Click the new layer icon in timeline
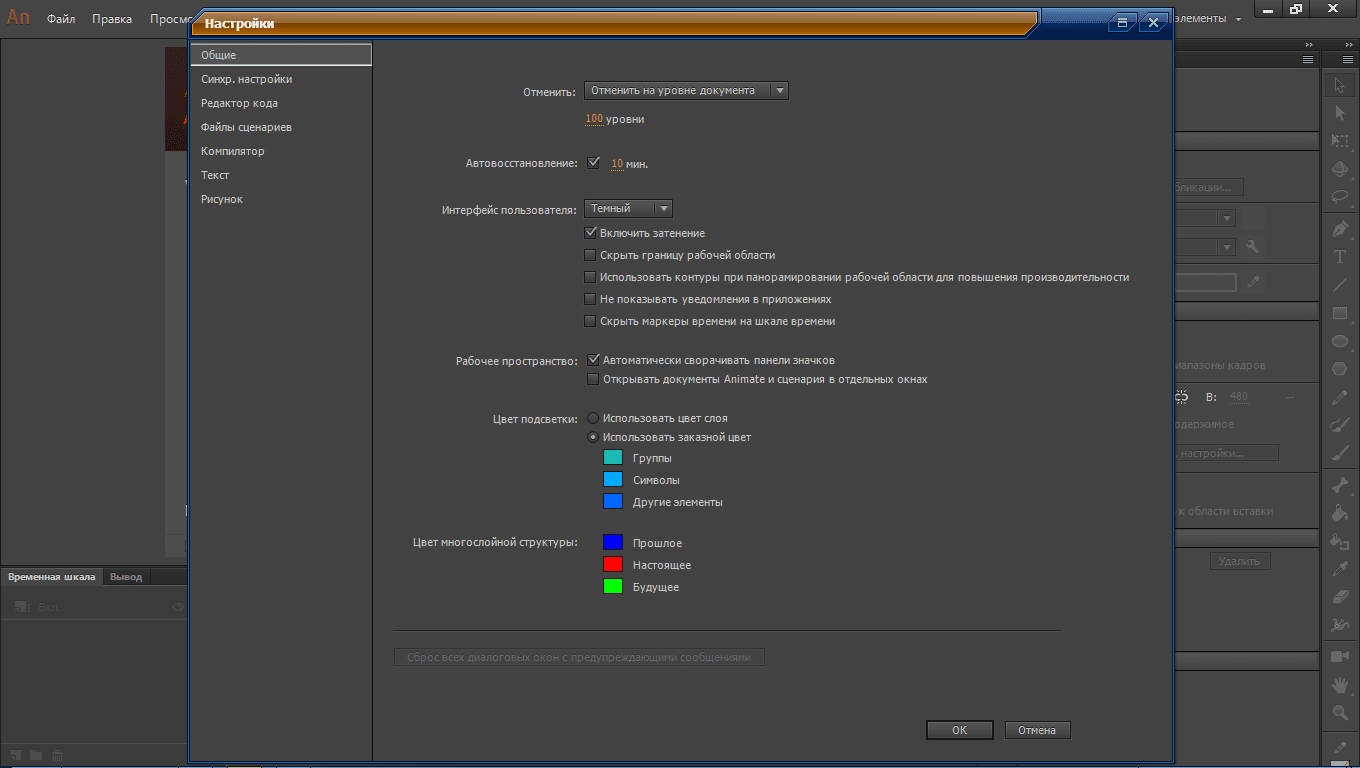This screenshot has height=768, width=1360. click(17, 755)
